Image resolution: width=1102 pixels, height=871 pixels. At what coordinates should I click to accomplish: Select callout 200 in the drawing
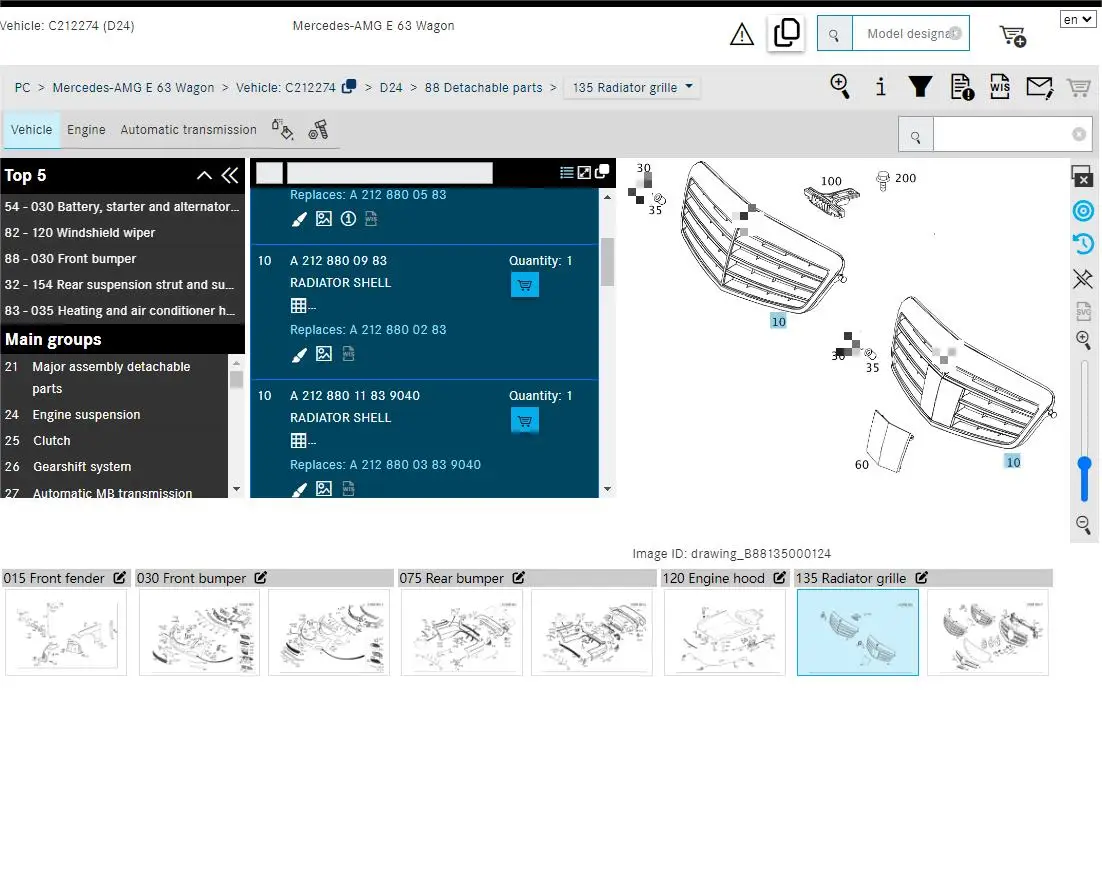[905, 178]
